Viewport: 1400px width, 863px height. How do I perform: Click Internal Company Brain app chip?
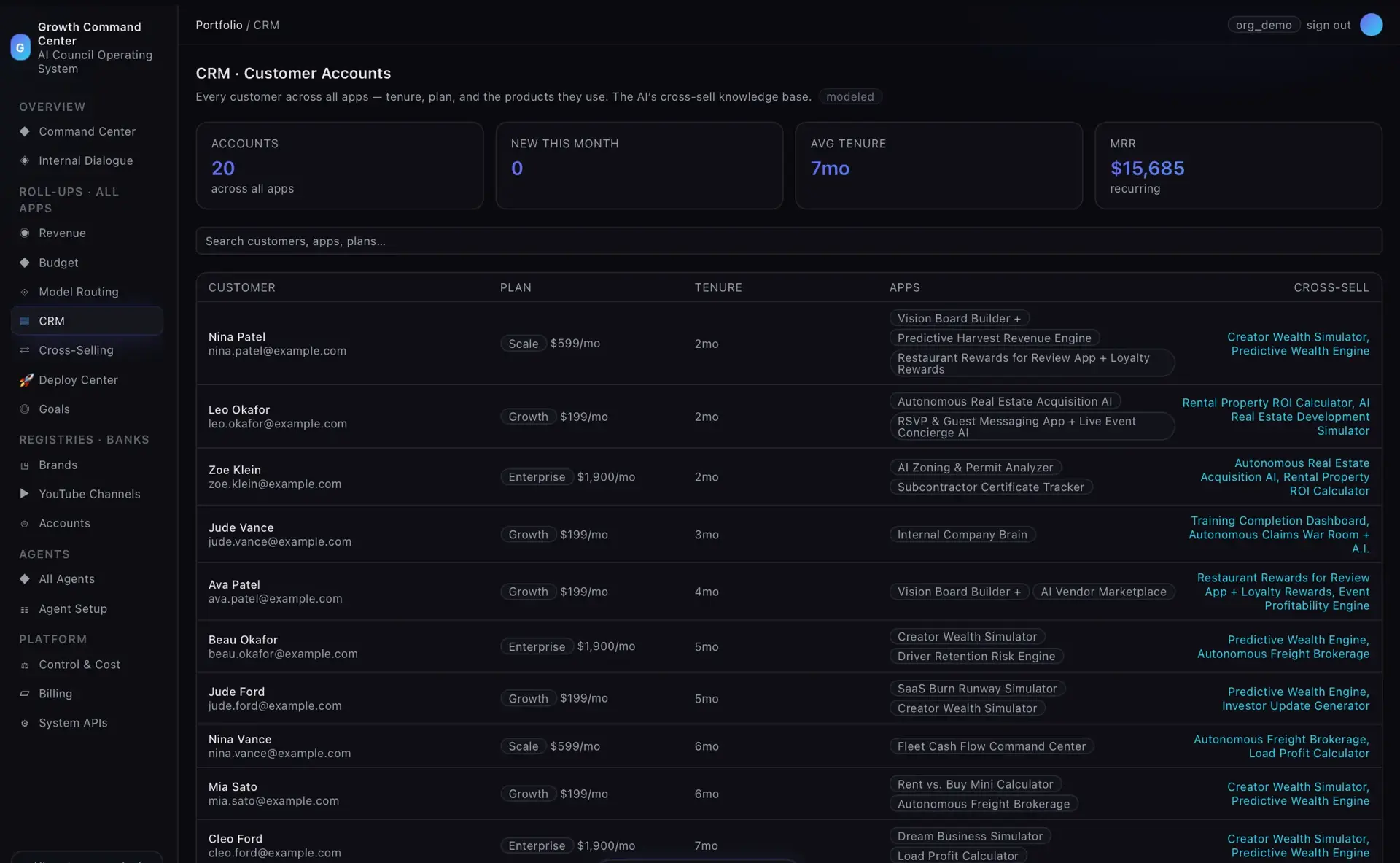point(962,534)
